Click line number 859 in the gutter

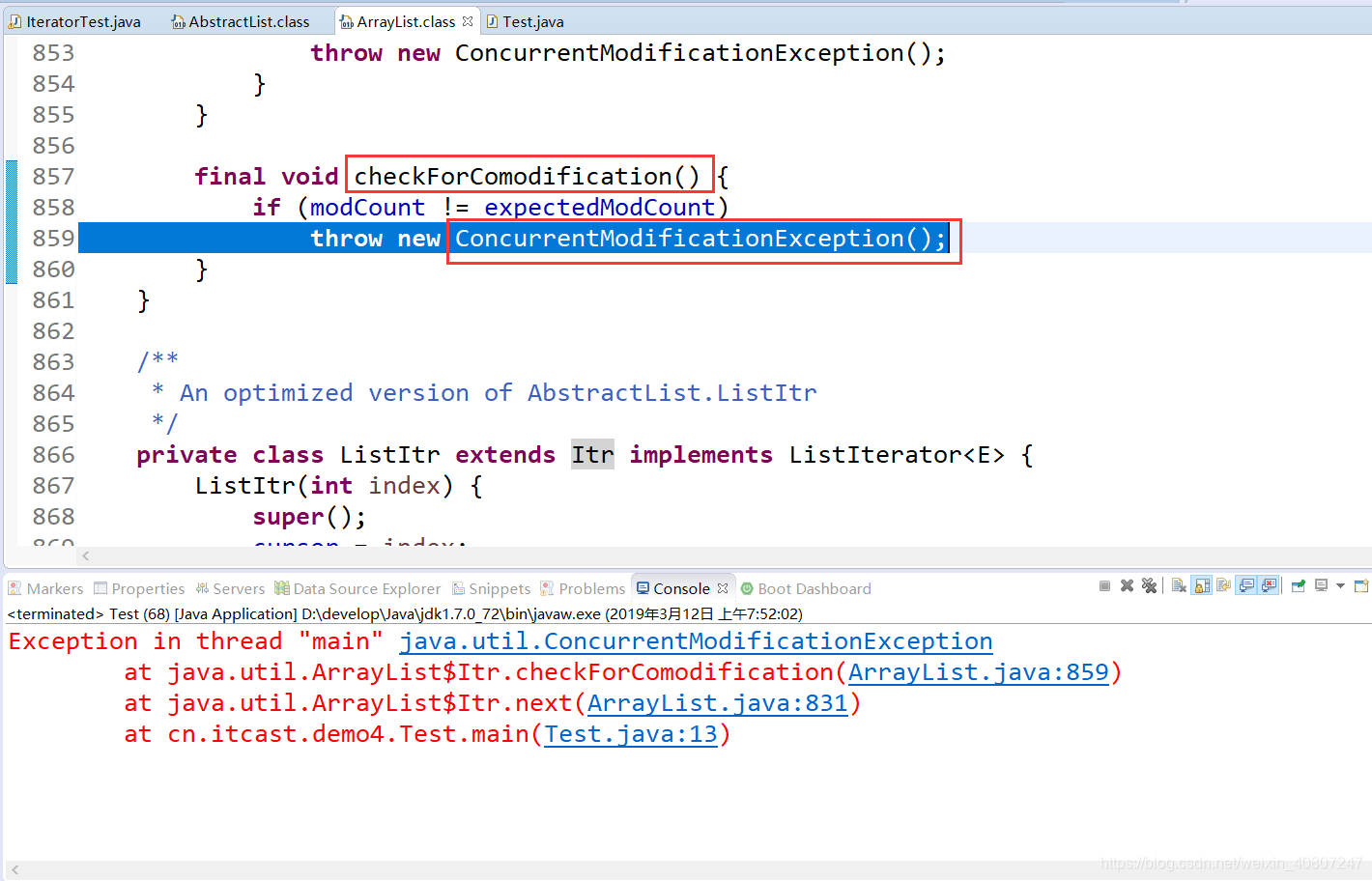pyautogui.click(x=53, y=239)
